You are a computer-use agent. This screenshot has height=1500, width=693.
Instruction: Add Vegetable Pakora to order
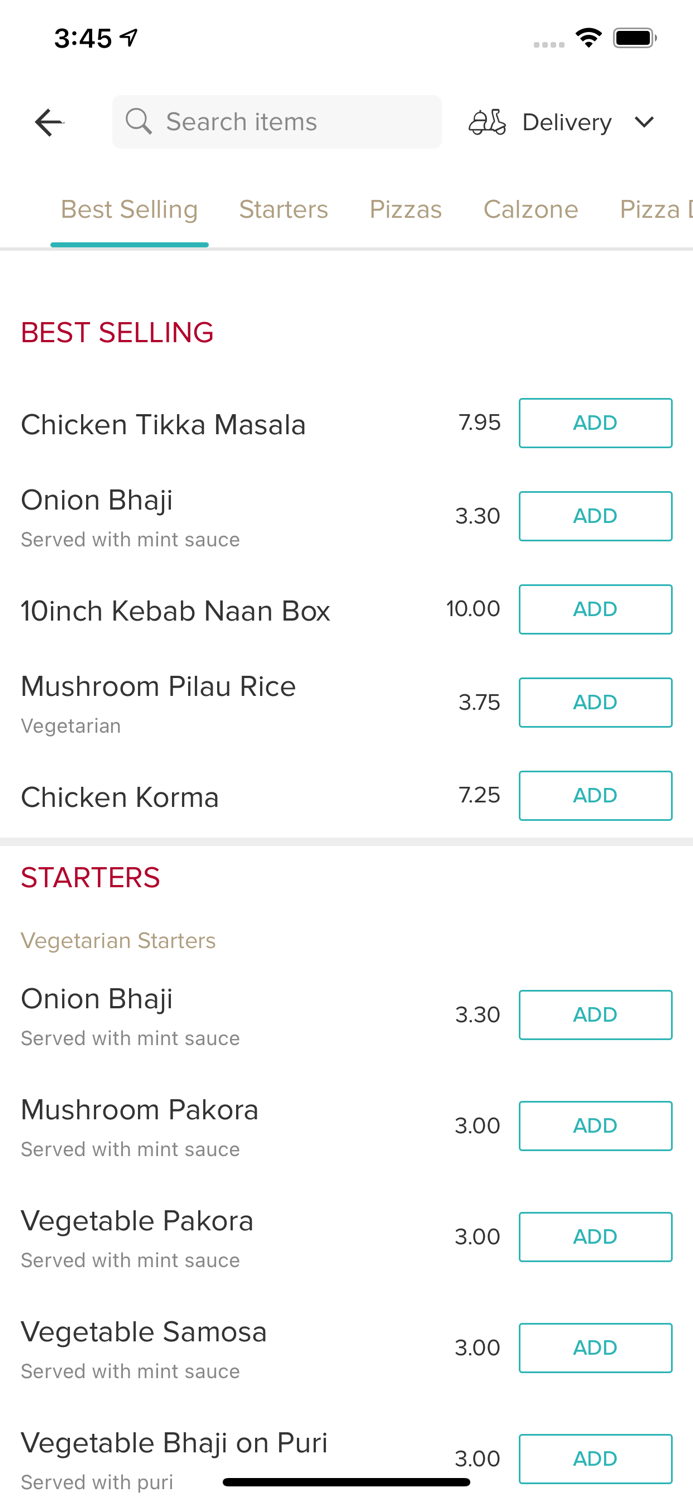coord(595,1236)
